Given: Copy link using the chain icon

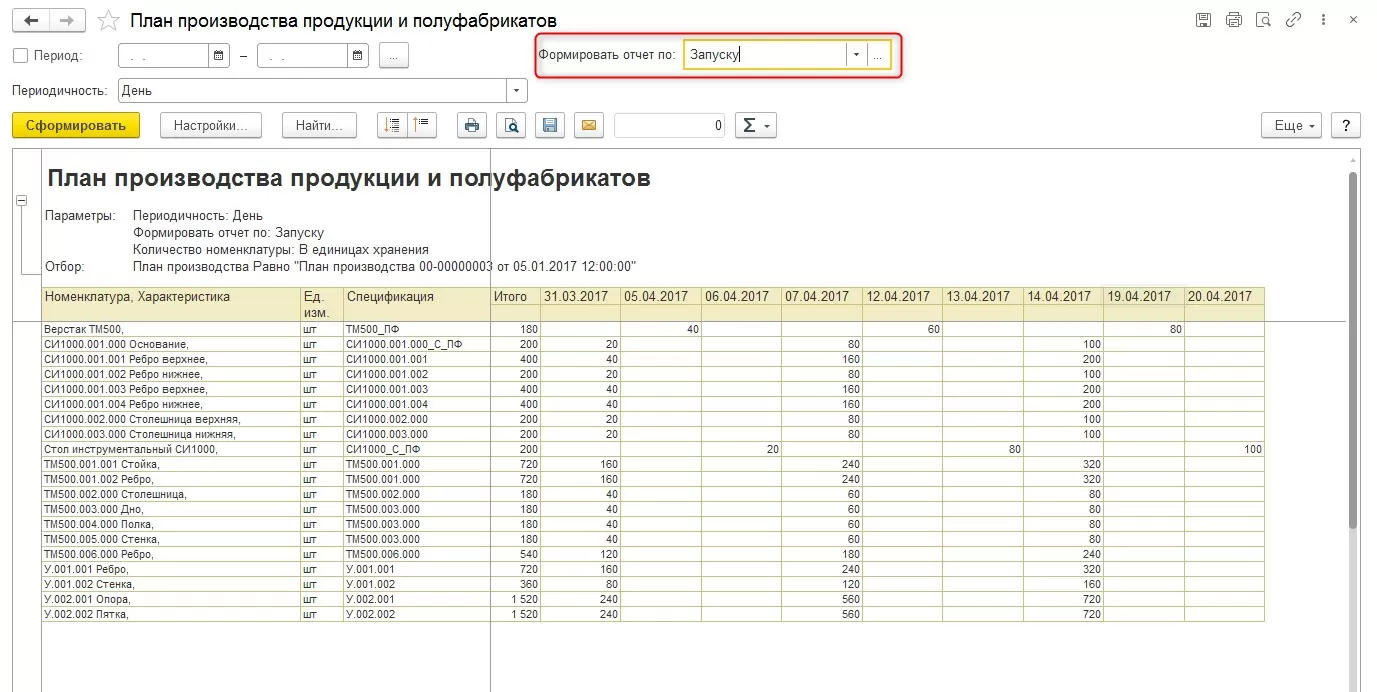Looking at the screenshot, I should pyautogui.click(x=1294, y=20).
